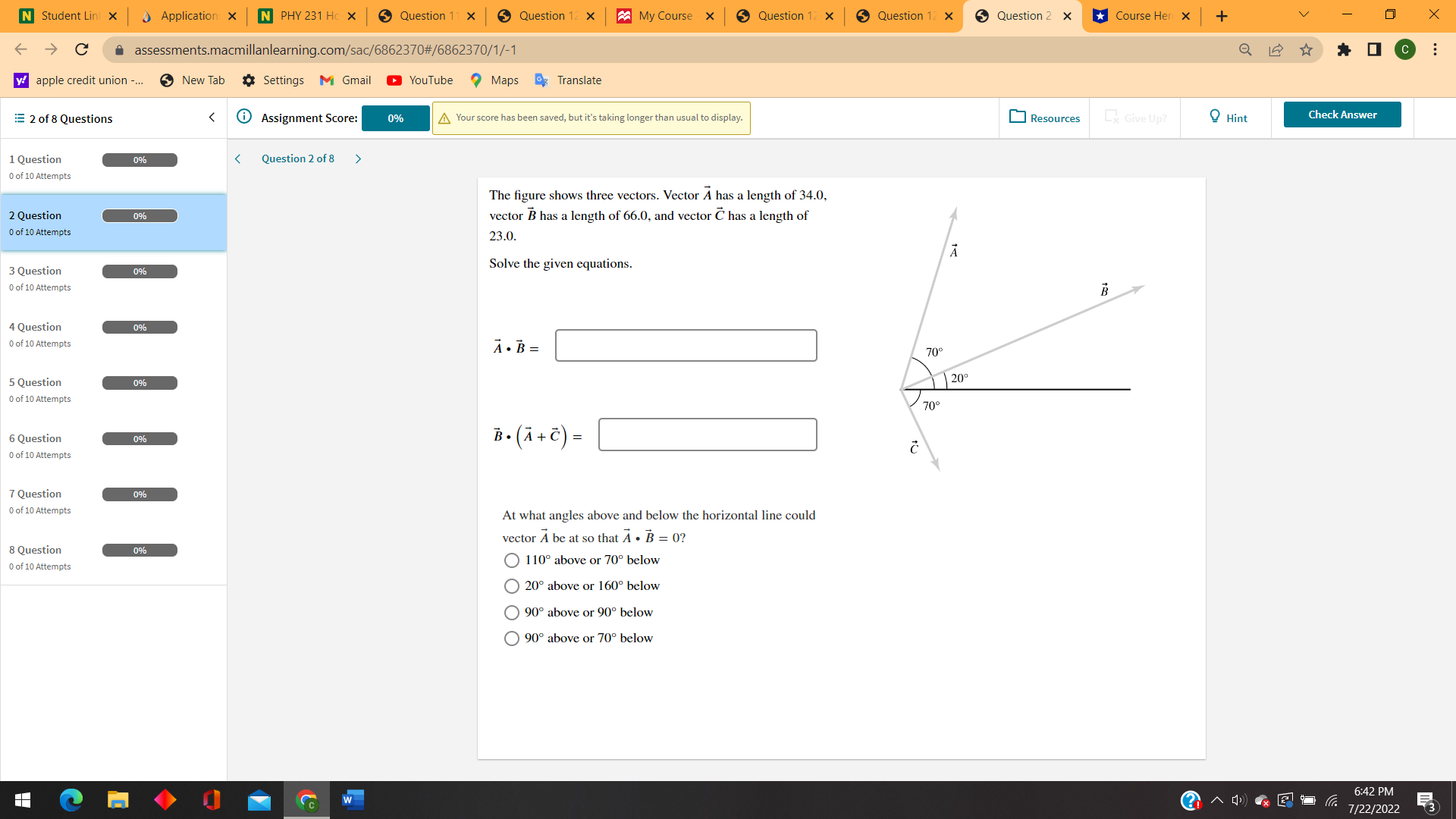Click Question 5's progress bar

coord(140,383)
